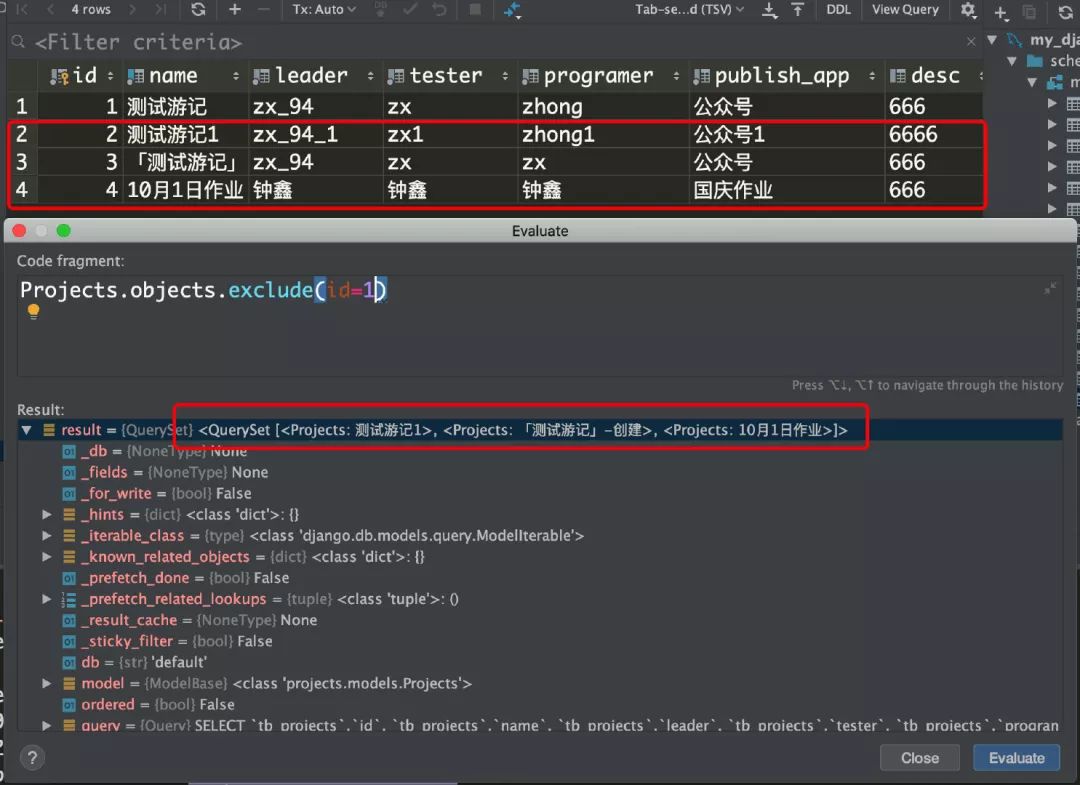Click the desc column header
The height and width of the screenshot is (785, 1080).
(935, 75)
